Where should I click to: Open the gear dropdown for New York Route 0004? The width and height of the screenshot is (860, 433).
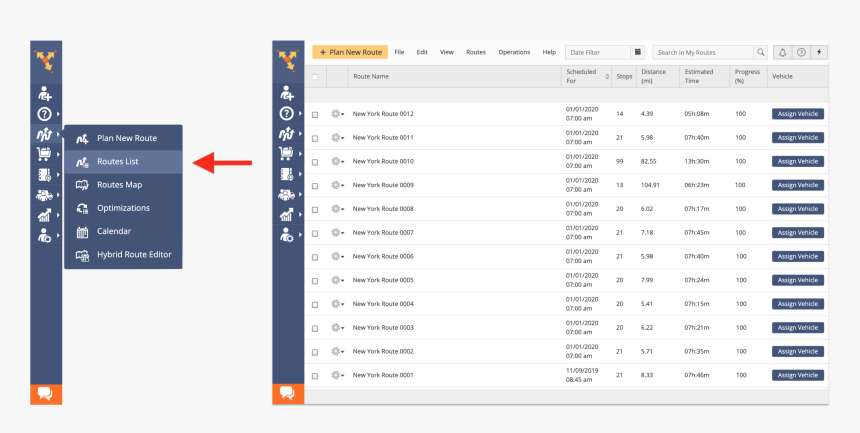[x=337, y=303]
